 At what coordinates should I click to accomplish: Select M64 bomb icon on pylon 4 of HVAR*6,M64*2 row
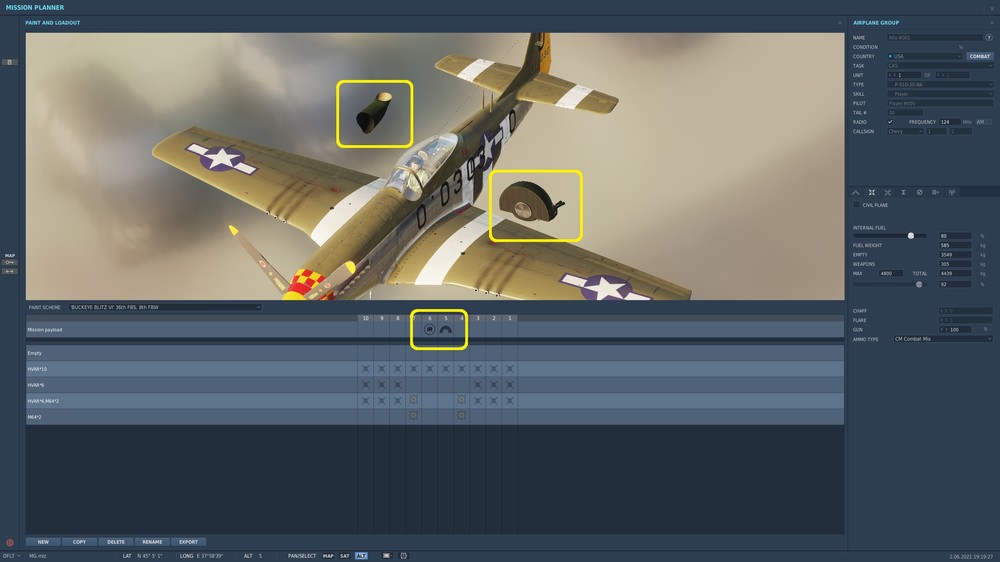(461, 399)
